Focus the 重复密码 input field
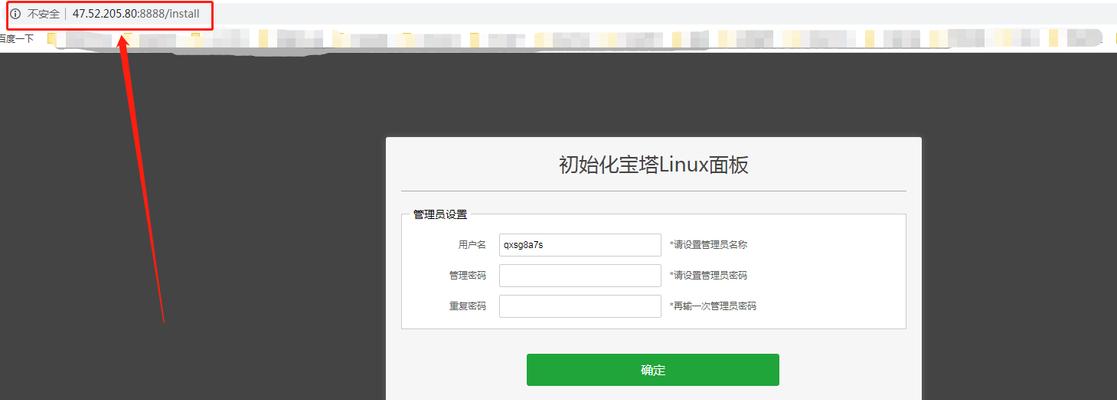The width and height of the screenshot is (1117, 400). 580,306
